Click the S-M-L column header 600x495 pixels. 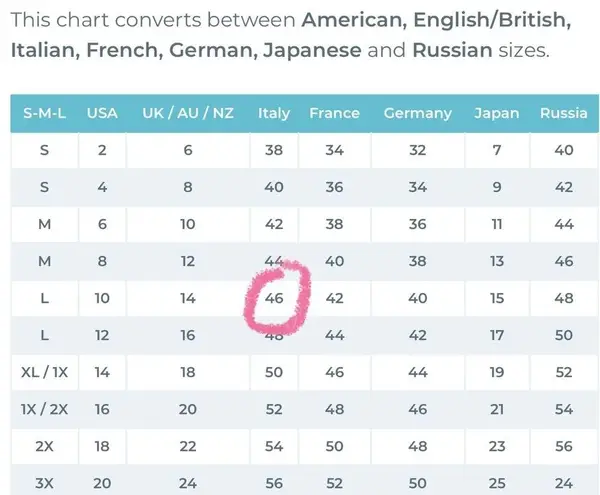[45, 113]
